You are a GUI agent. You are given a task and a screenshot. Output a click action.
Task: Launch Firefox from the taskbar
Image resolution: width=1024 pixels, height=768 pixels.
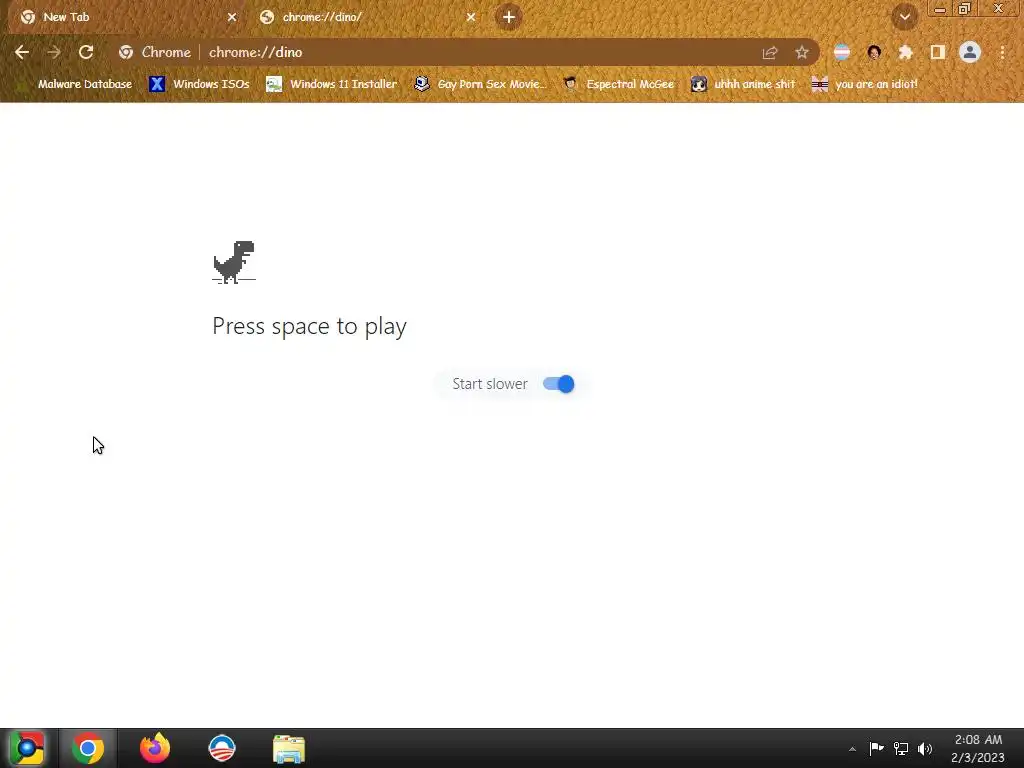pyautogui.click(x=155, y=748)
